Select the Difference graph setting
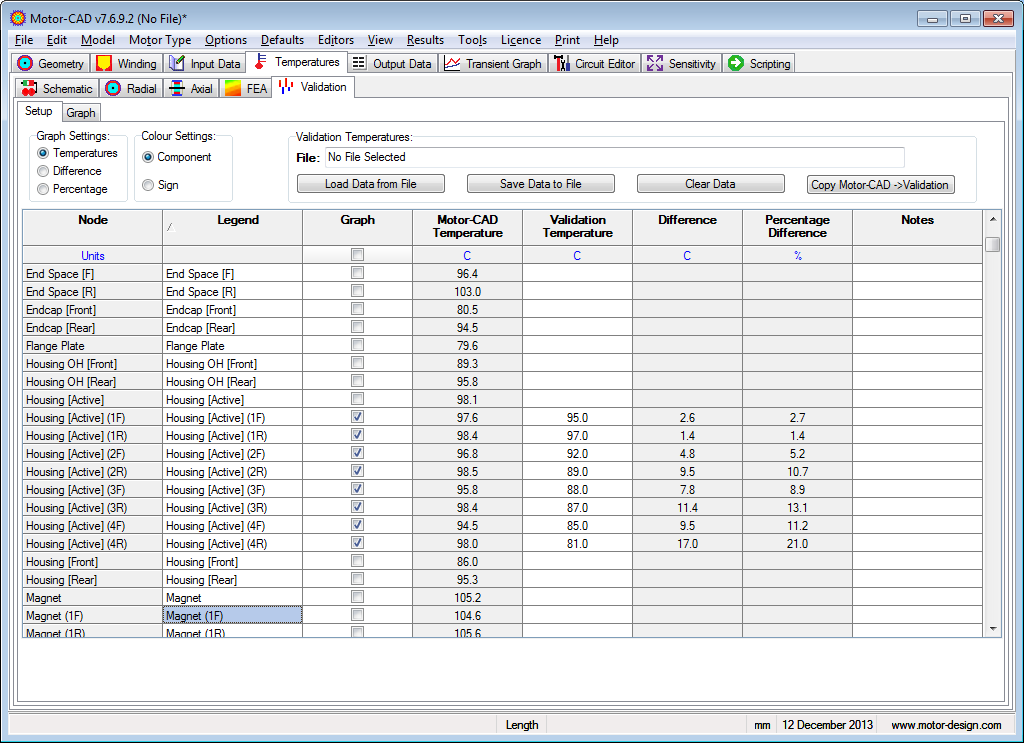 coord(43,171)
